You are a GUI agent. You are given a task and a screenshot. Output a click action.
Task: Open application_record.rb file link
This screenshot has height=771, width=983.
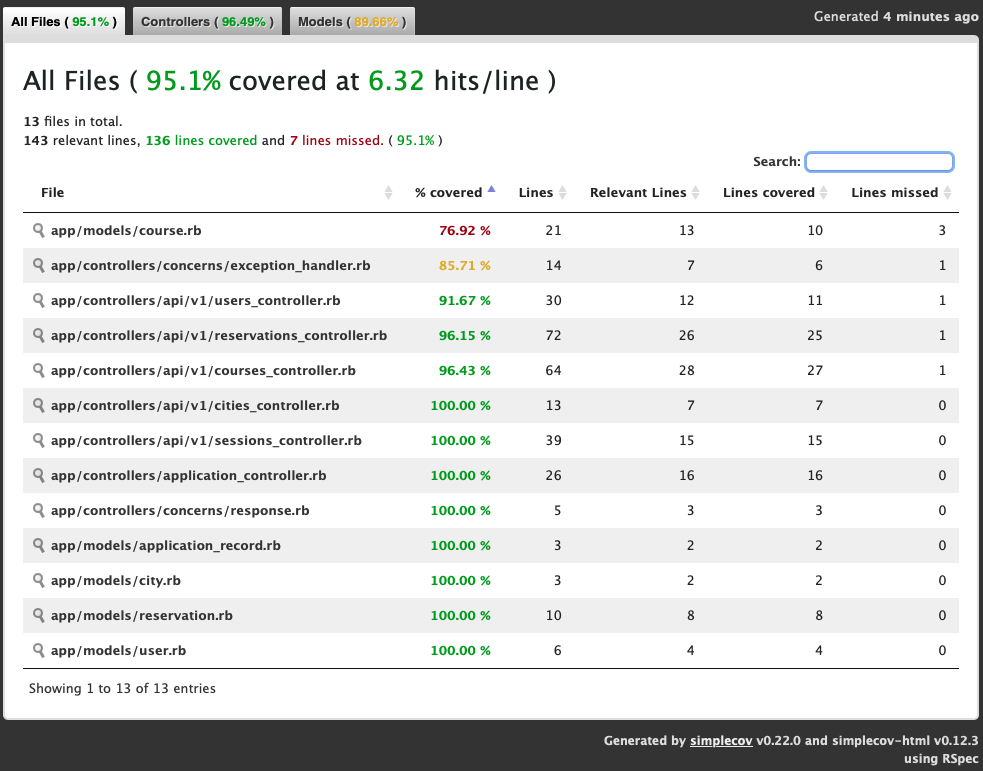[x=166, y=546]
